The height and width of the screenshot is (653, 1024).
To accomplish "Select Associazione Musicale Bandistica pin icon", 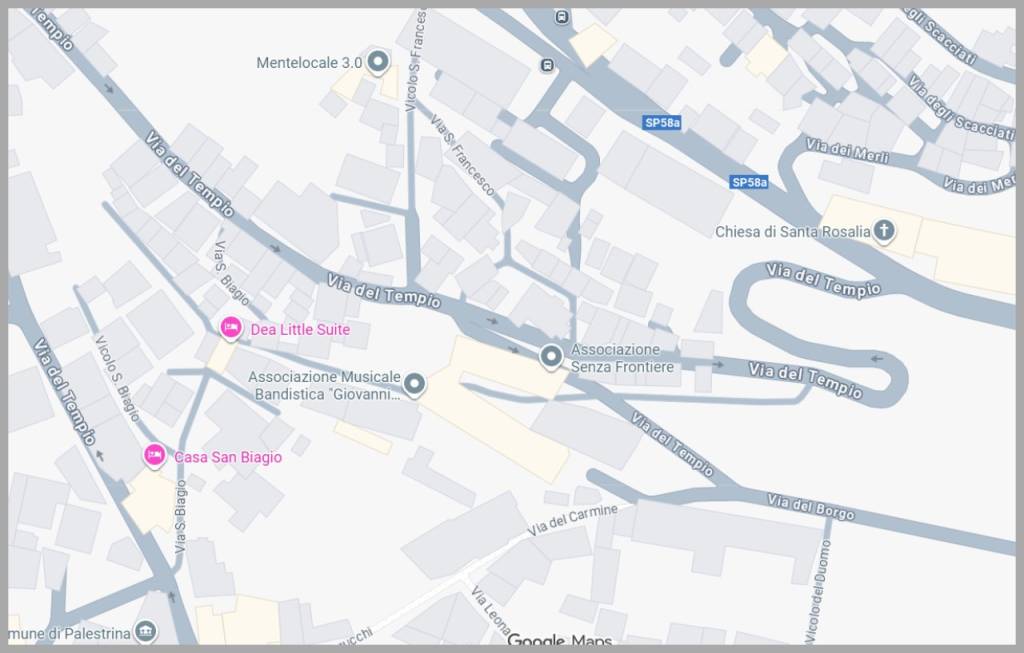I will pyautogui.click(x=414, y=385).
